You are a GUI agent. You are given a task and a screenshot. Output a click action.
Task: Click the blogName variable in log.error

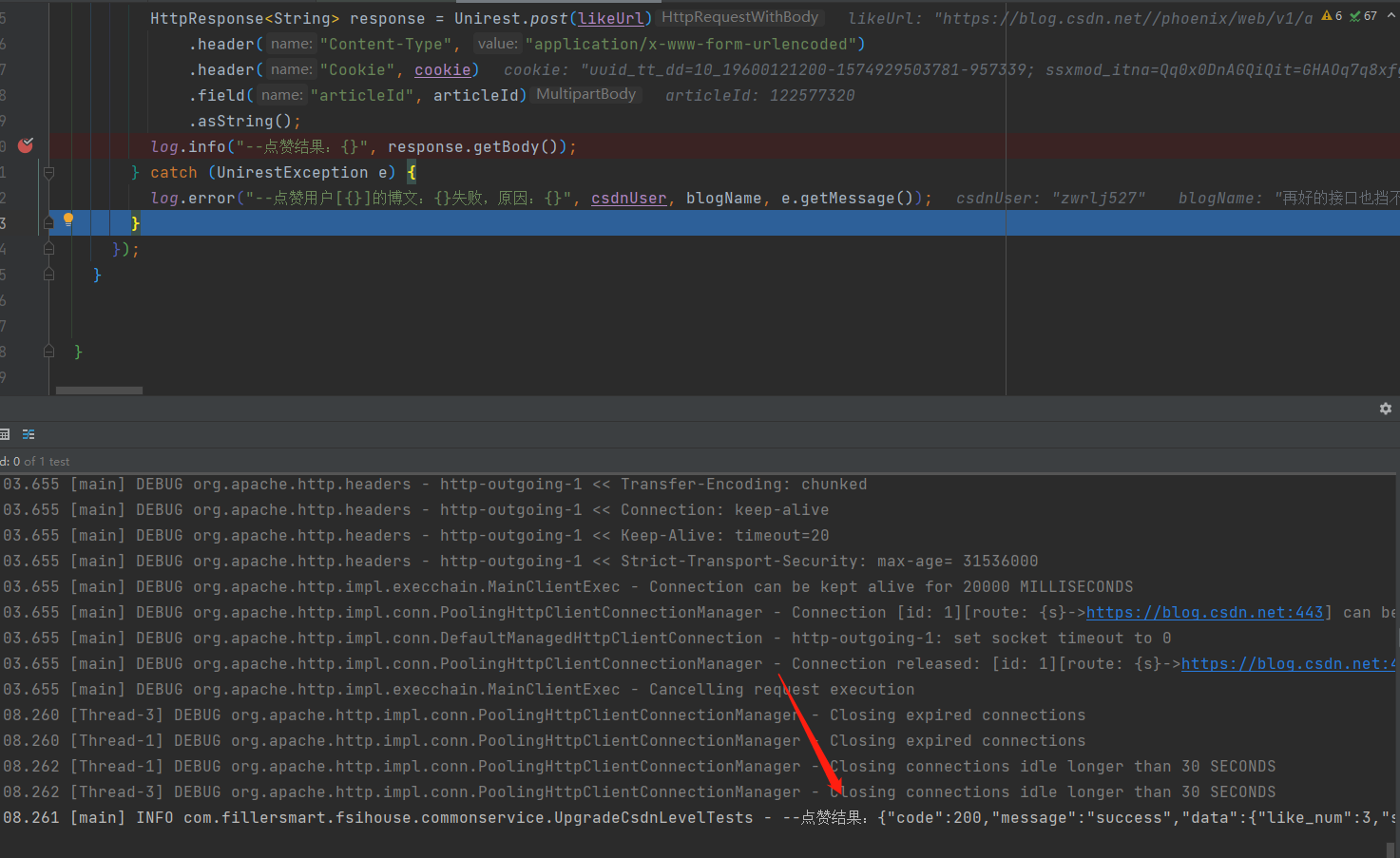point(724,198)
